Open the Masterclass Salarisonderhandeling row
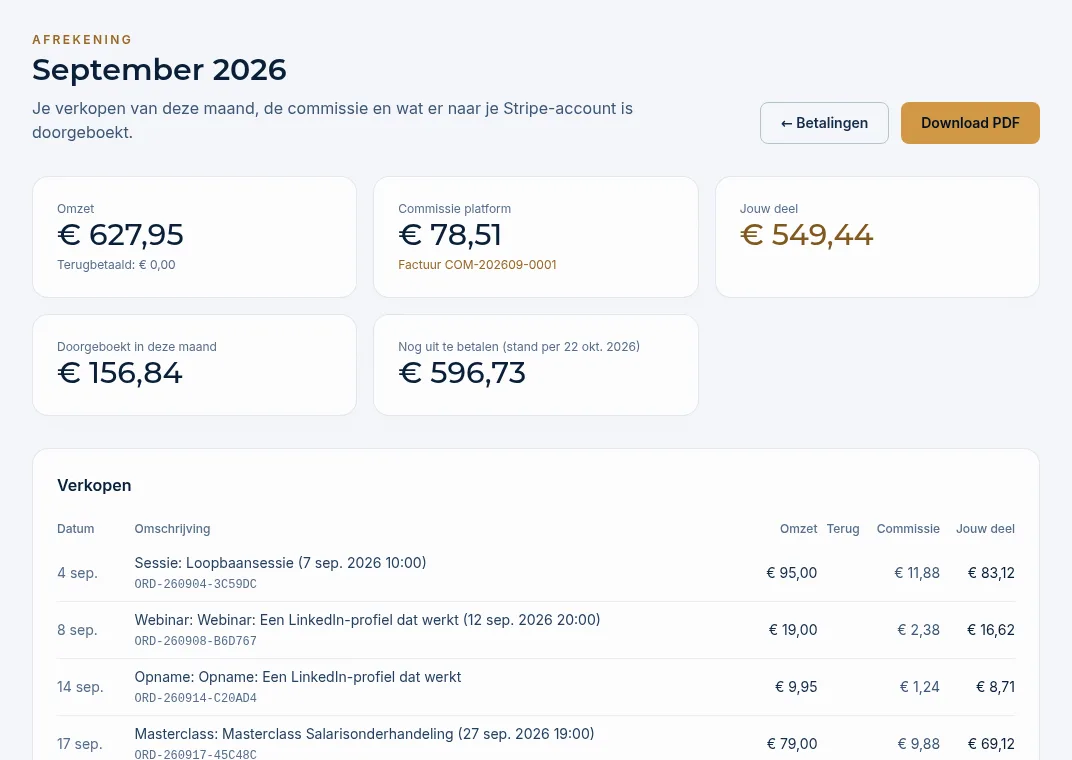The image size is (1072, 760). (x=536, y=738)
